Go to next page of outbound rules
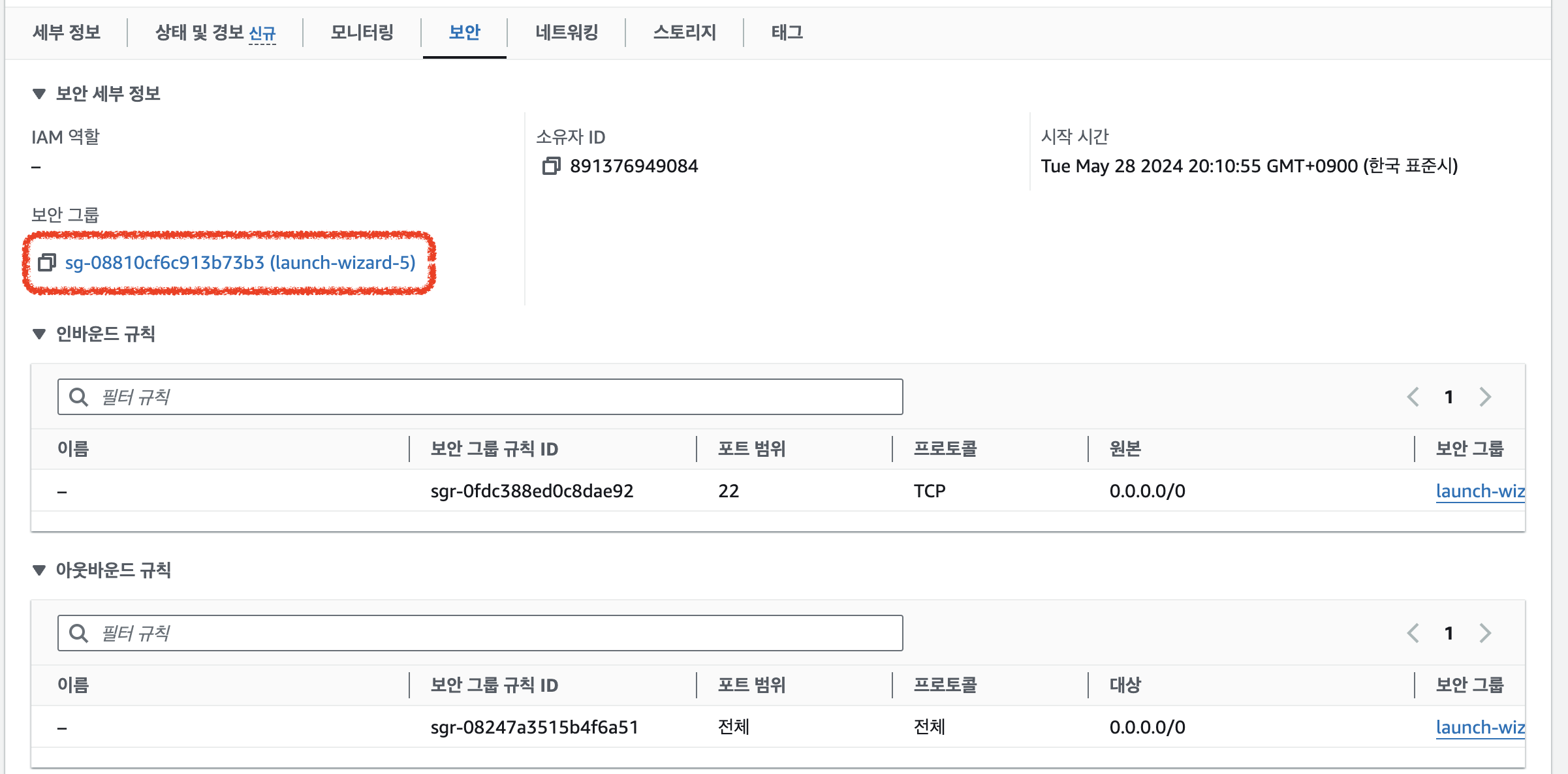The height and width of the screenshot is (774, 1568). pyautogui.click(x=1485, y=633)
